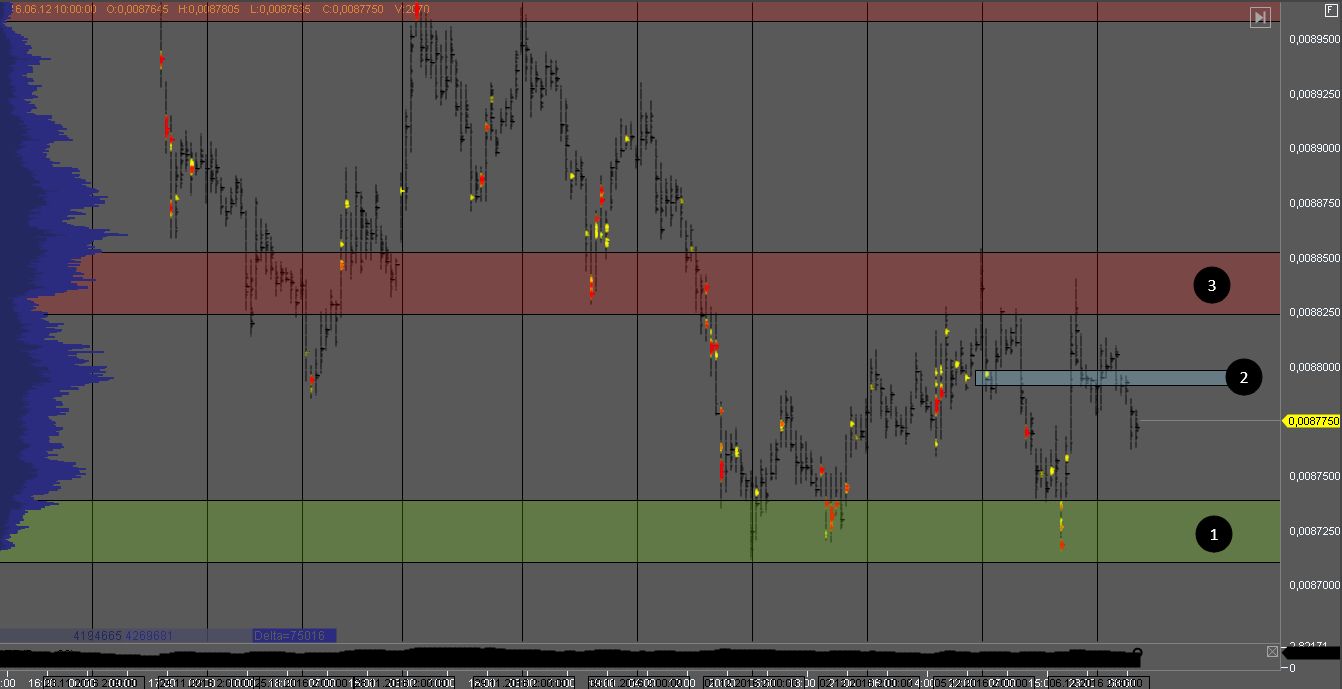Click the 0,0088500 price scale label
The height and width of the screenshot is (689, 1342).
pyautogui.click(x=1312, y=258)
